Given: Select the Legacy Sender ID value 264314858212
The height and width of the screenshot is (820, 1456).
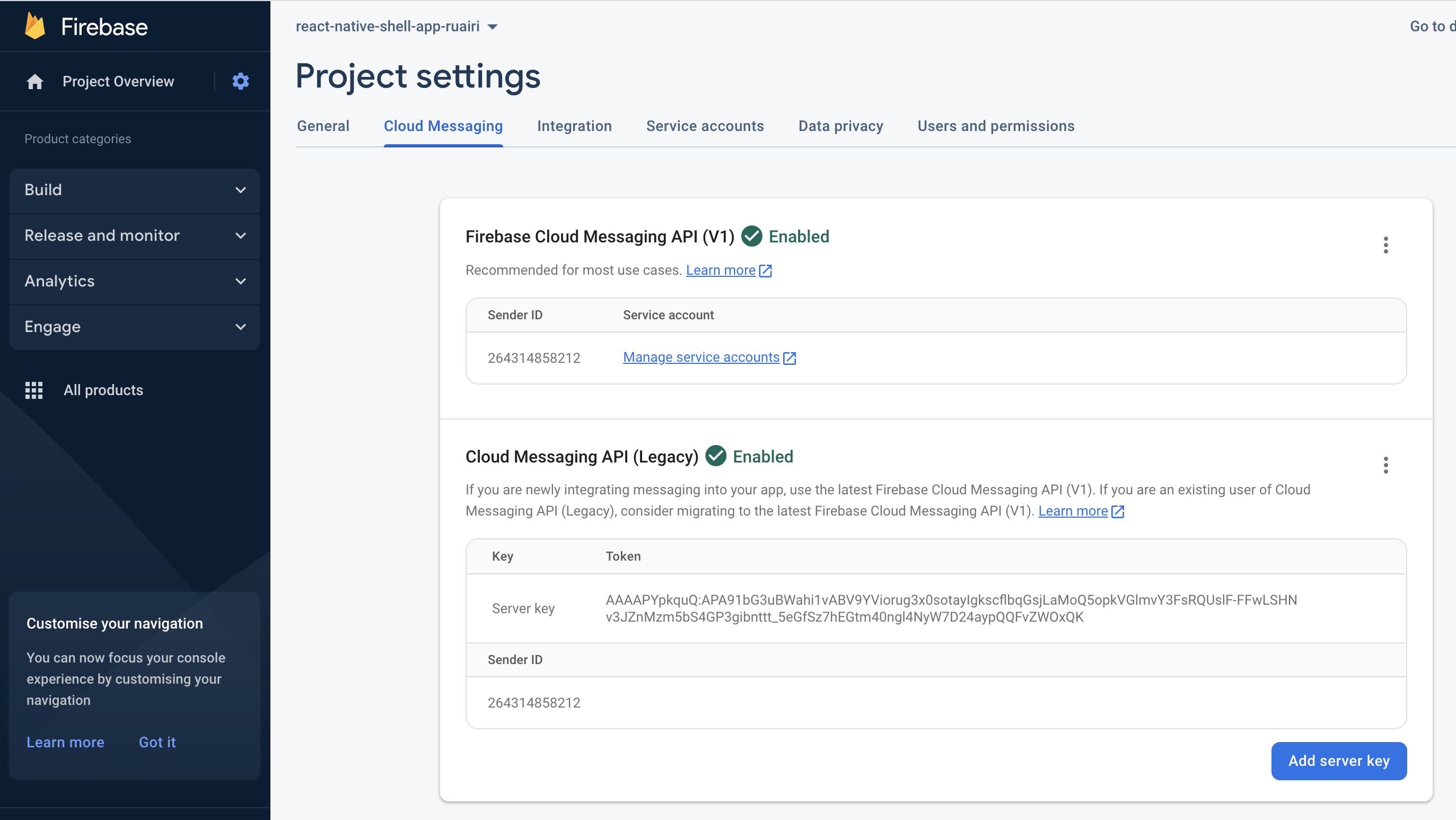Looking at the screenshot, I should click(x=534, y=703).
